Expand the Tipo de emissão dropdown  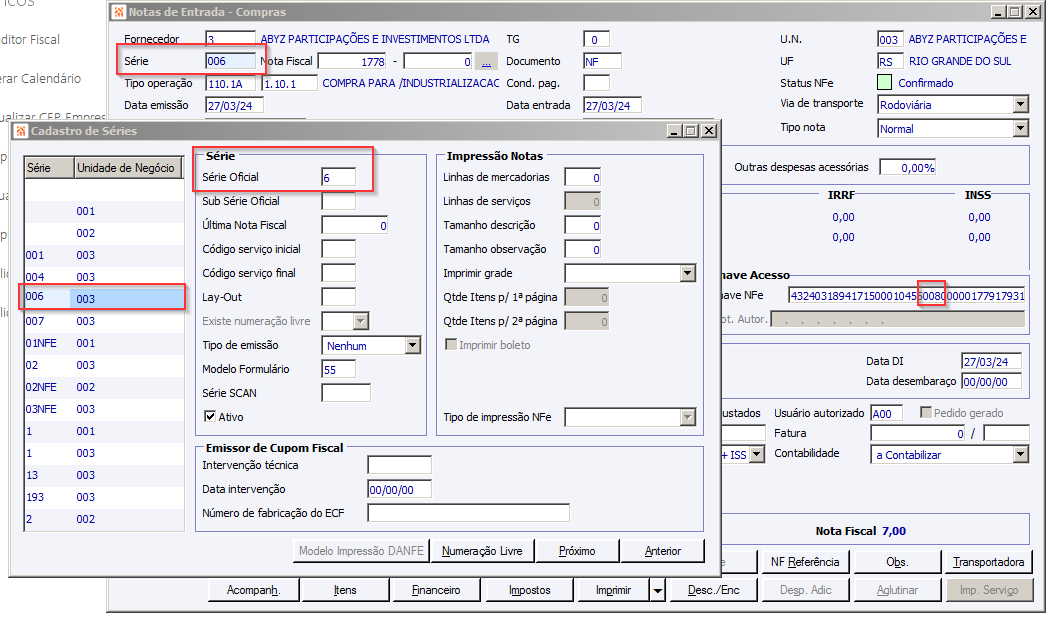[413, 345]
